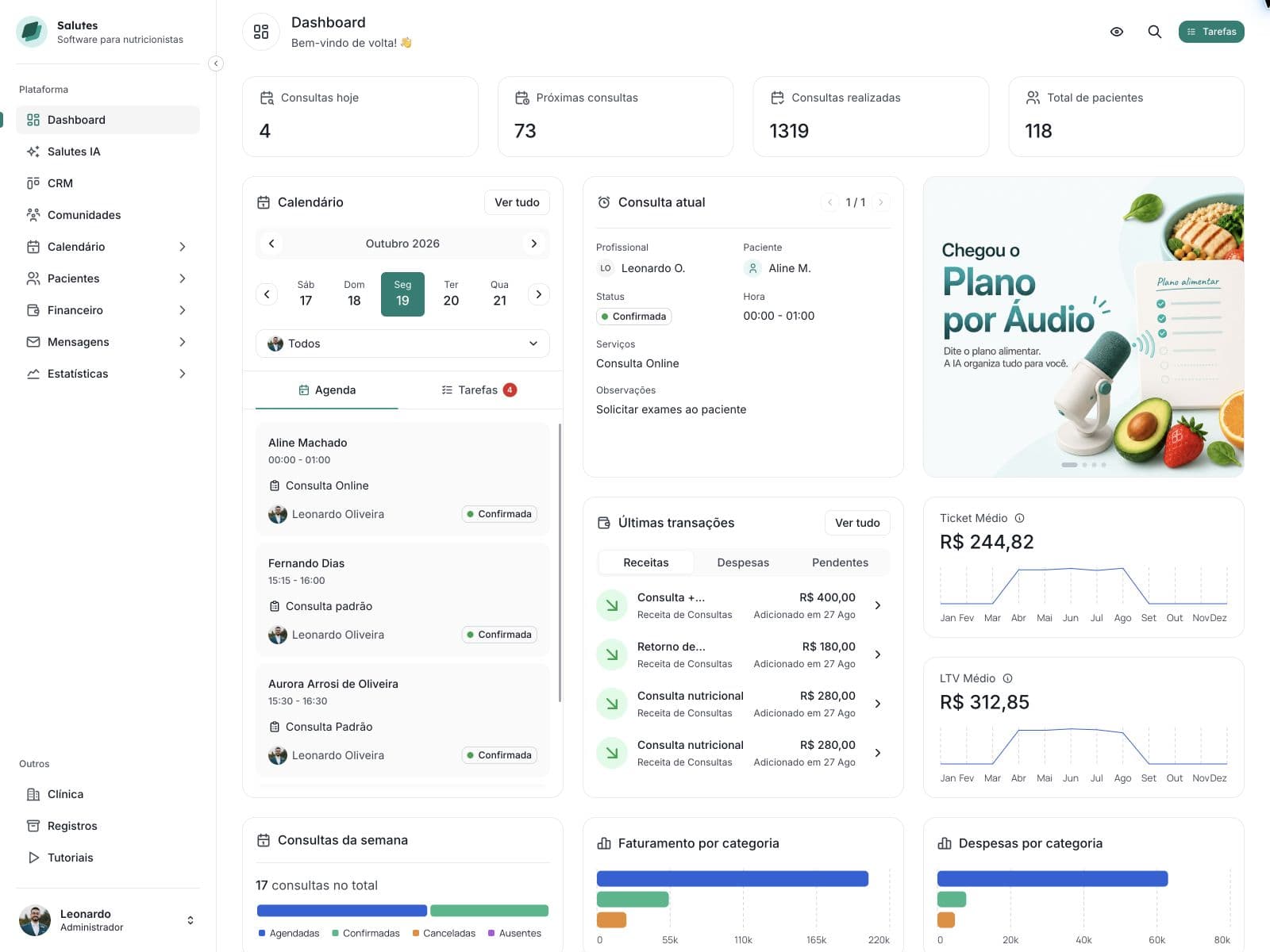Expand the Calendário sidebar submenu
This screenshot has width=1270, height=952.
[x=183, y=247]
